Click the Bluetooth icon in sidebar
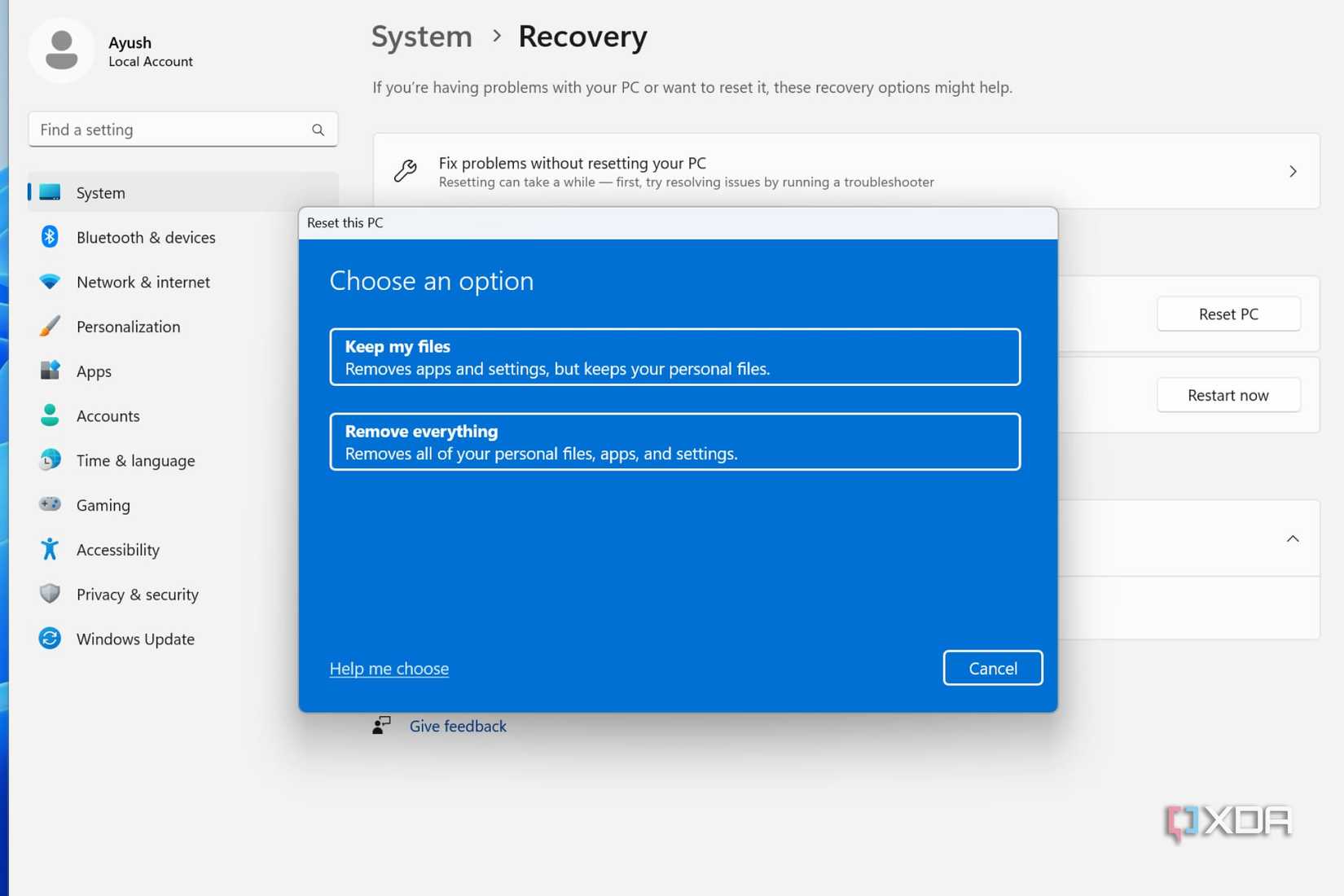Screen dimensions: 1344x896 (x=50, y=236)
